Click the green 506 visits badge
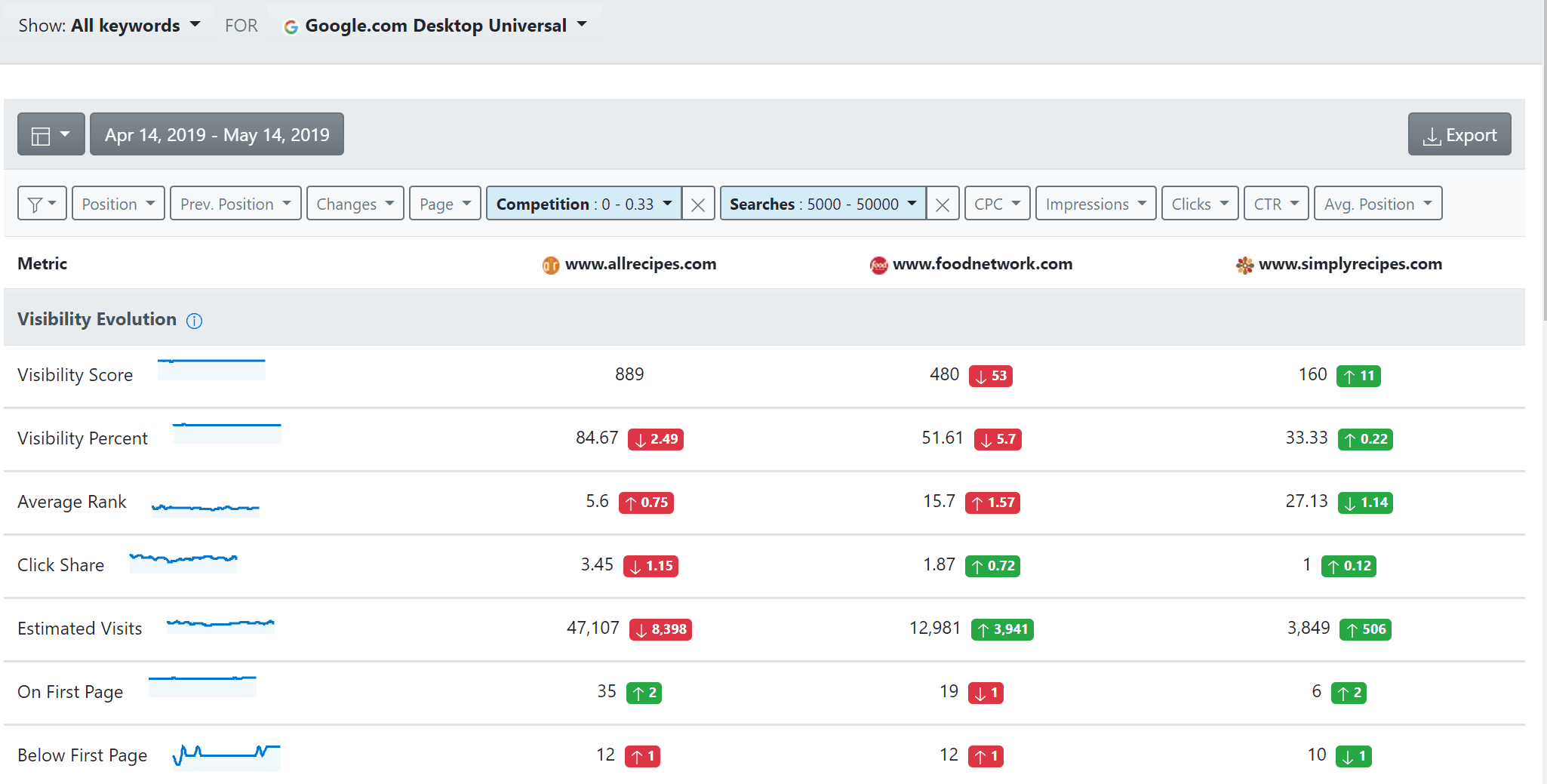 pos(1365,629)
